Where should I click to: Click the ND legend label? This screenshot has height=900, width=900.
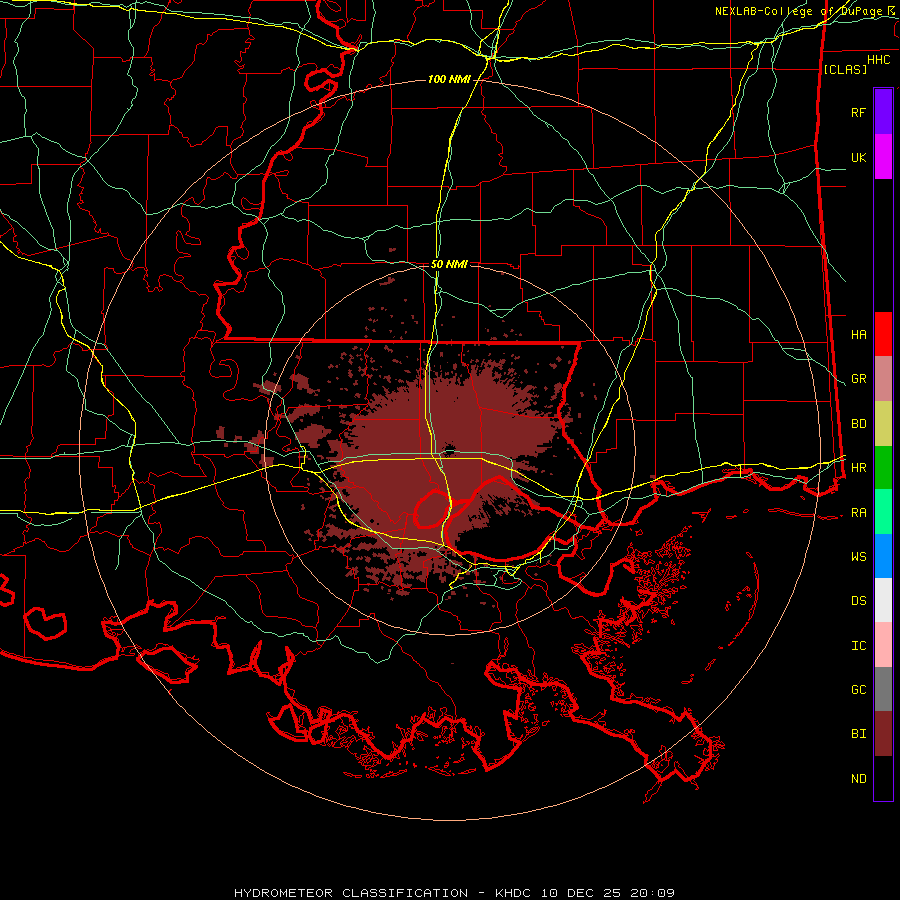click(x=858, y=779)
